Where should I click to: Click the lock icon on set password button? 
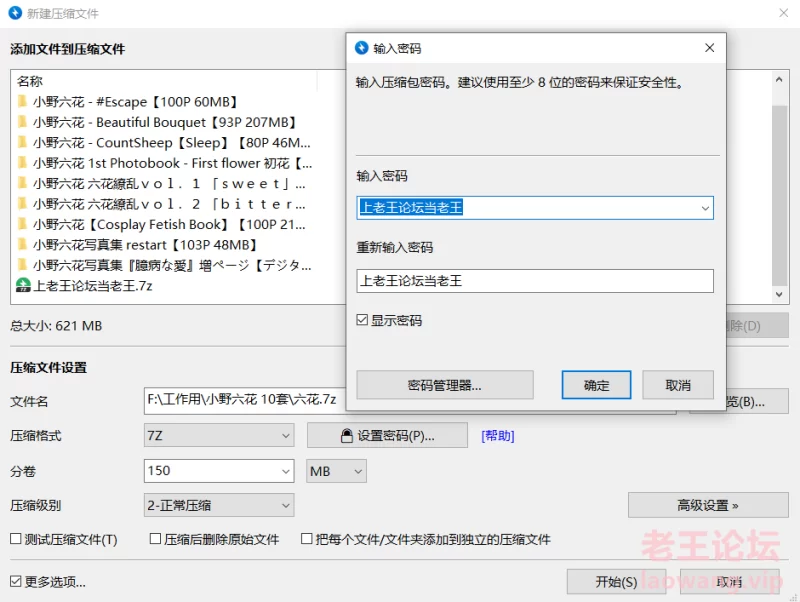coord(347,436)
